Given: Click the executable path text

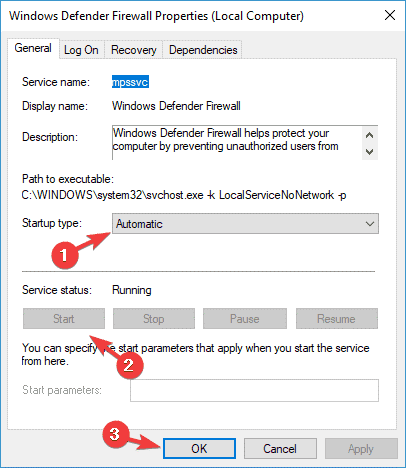Looking at the screenshot, I should coord(184,195).
